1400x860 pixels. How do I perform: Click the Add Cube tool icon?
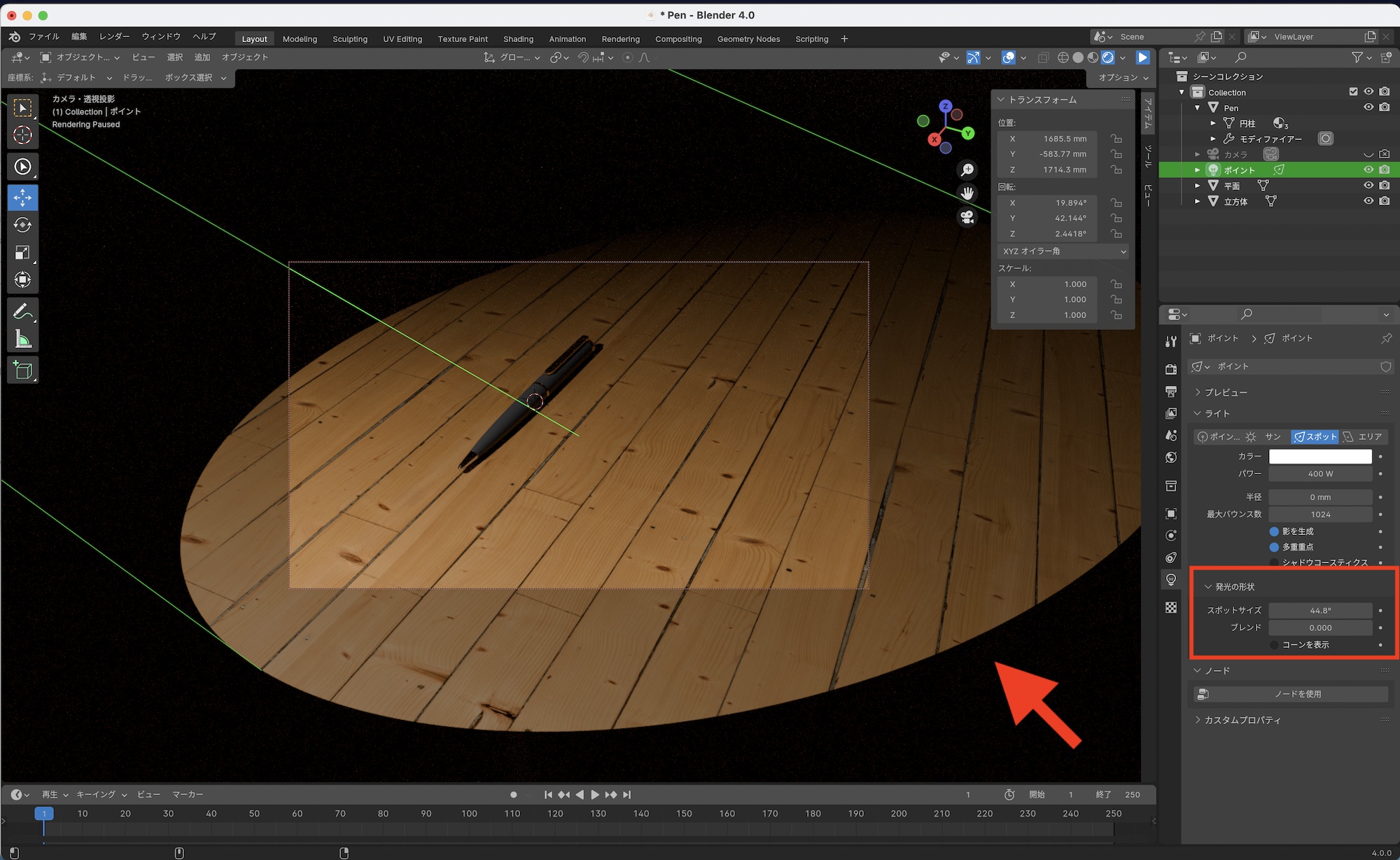pyautogui.click(x=22, y=370)
